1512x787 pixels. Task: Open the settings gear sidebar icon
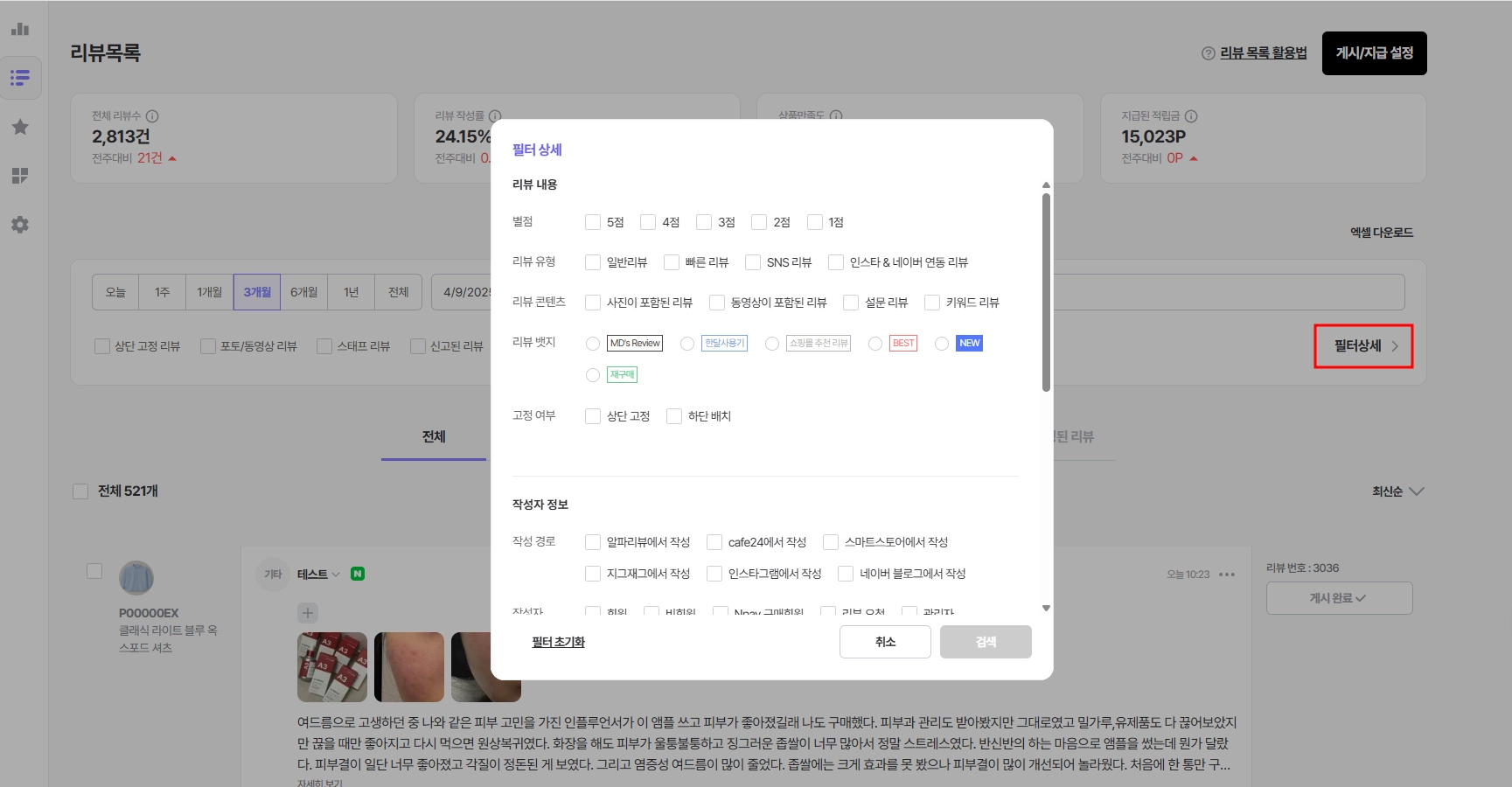coord(20,225)
